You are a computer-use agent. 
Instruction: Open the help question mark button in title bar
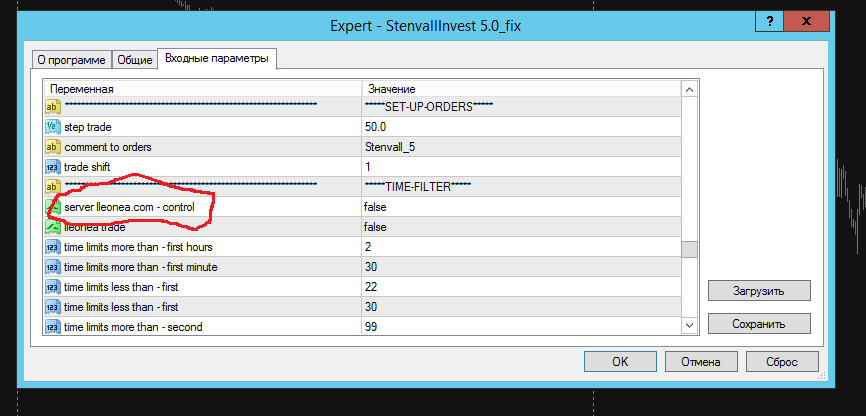coord(768,22)
